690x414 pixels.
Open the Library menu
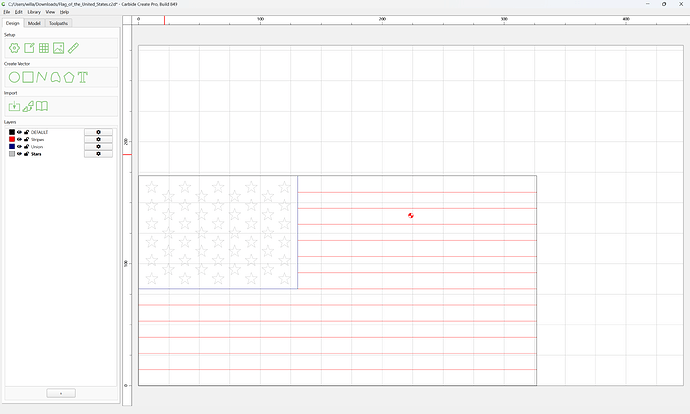point(34,12)
